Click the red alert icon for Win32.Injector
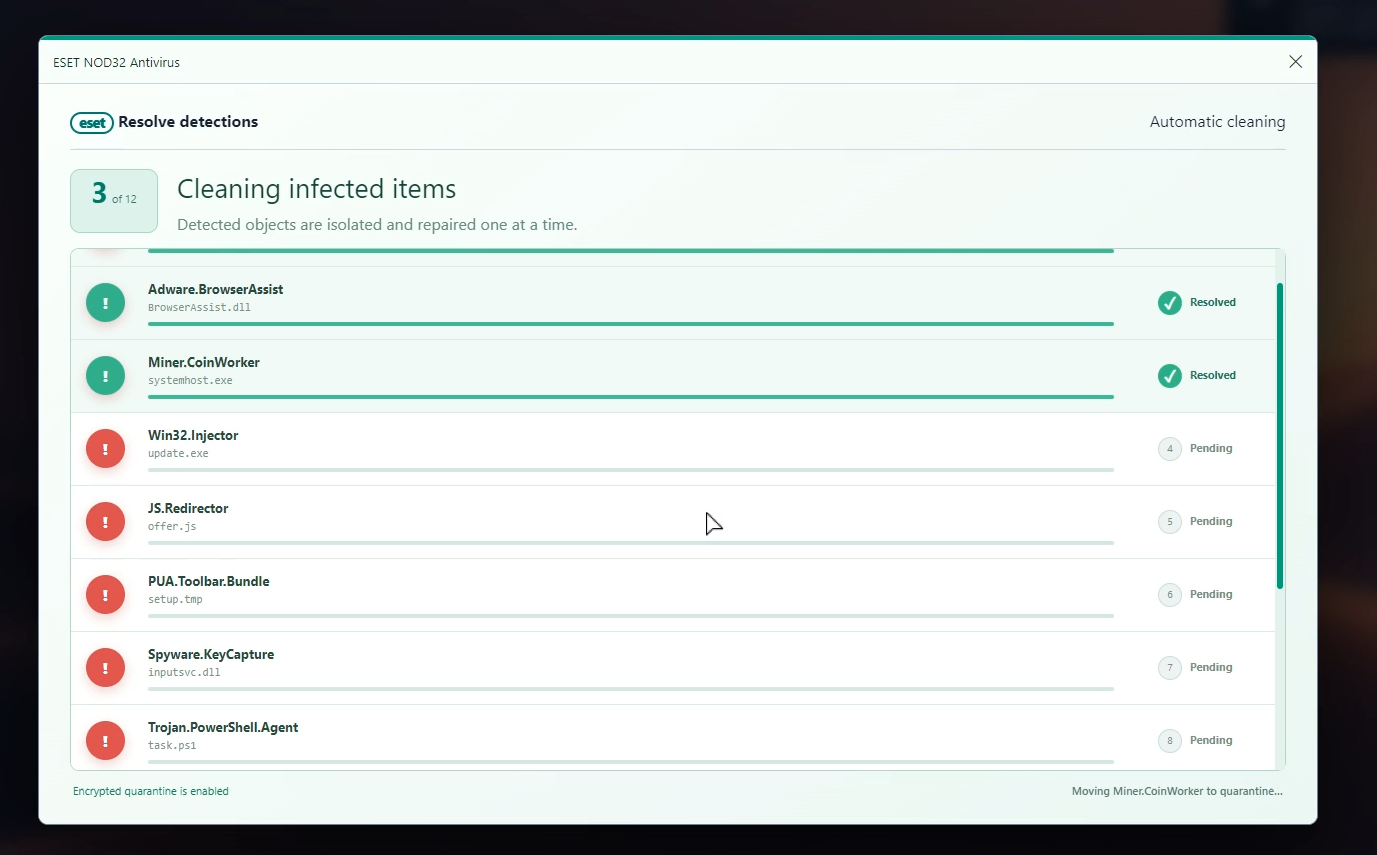 (106, 449)
